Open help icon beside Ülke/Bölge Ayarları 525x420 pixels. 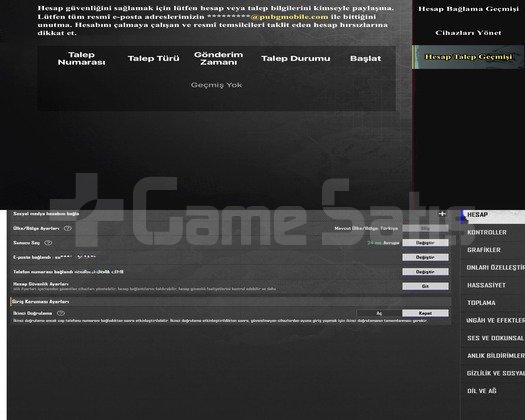pos(68,228)
